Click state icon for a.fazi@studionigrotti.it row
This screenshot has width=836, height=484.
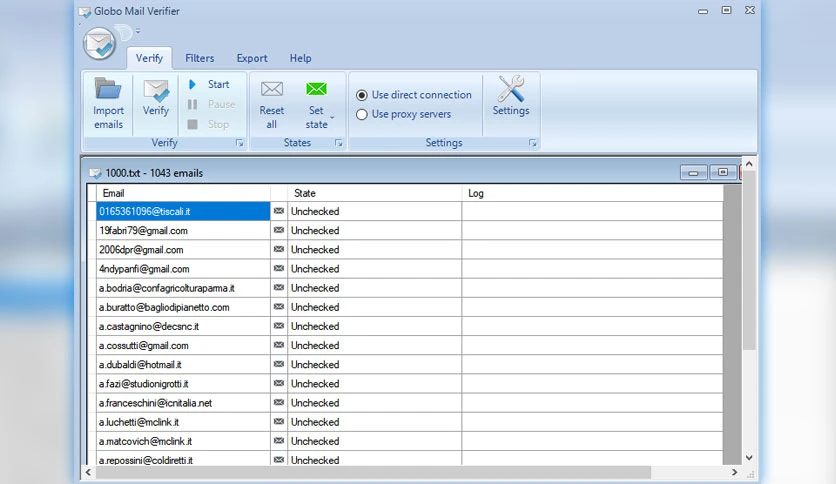pyautogui.click(x=279, y=384)
